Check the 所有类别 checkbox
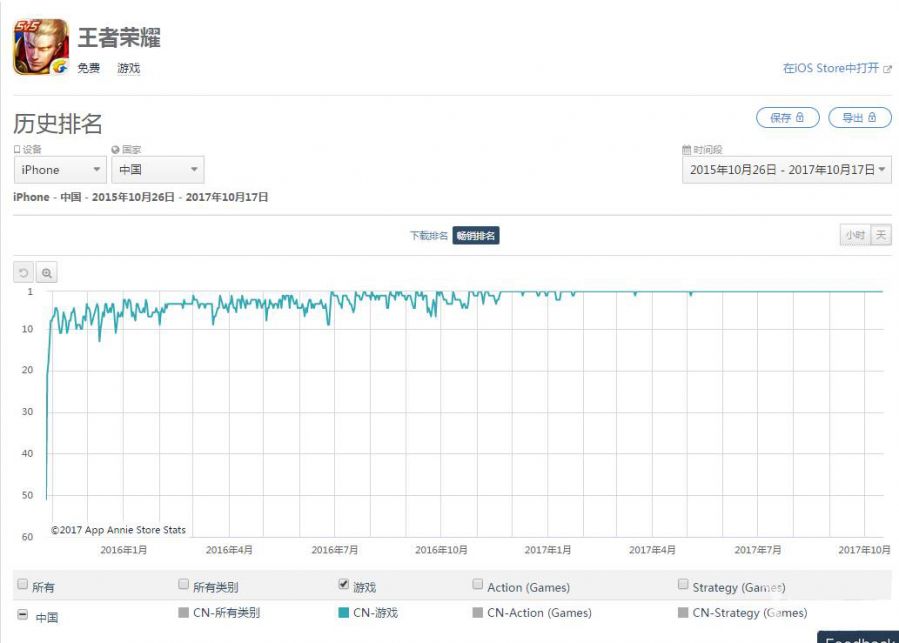This screenshot has width=899, height=643. pos(183,584)
